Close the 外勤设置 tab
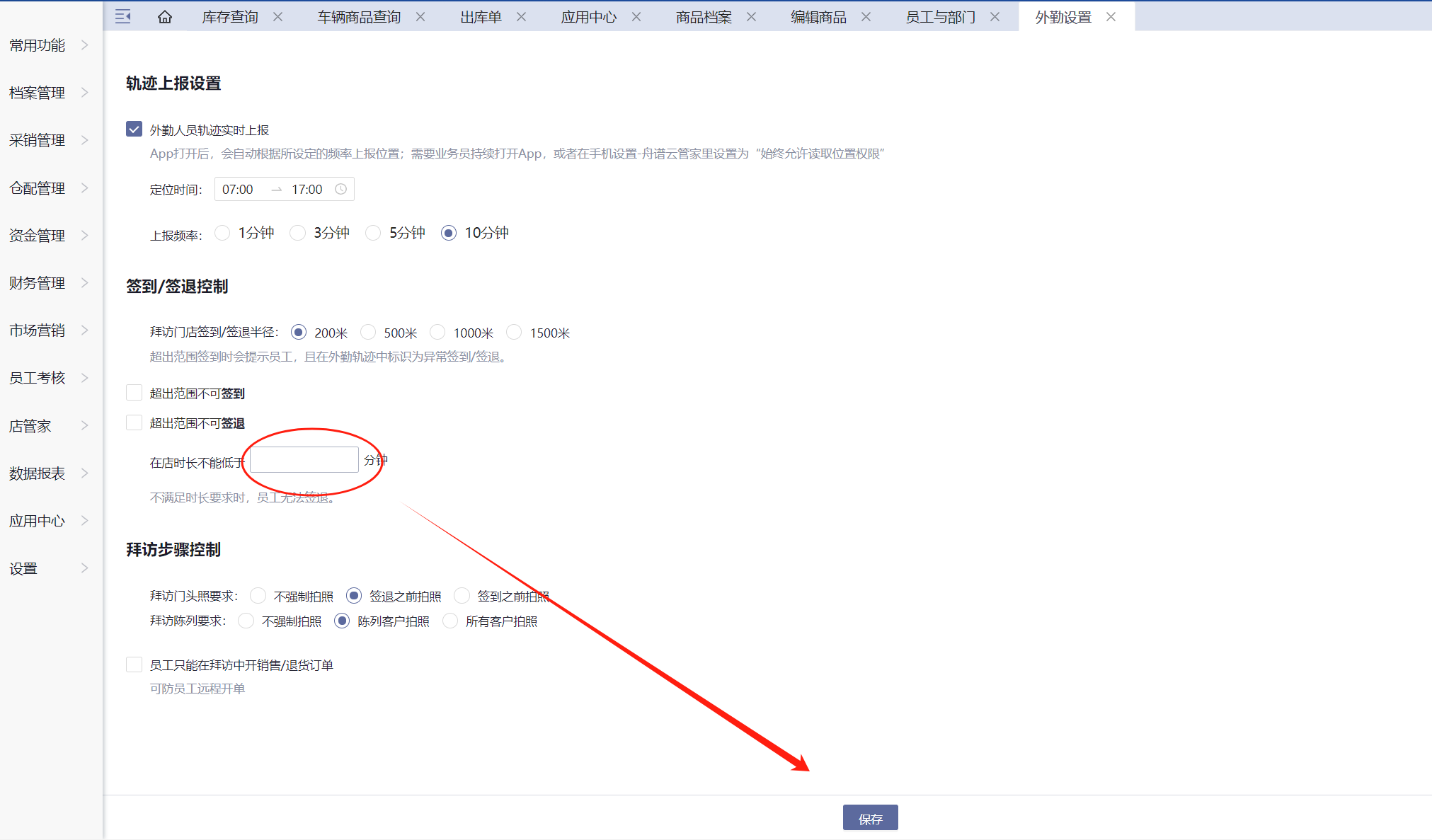 tap(1111, 17)
